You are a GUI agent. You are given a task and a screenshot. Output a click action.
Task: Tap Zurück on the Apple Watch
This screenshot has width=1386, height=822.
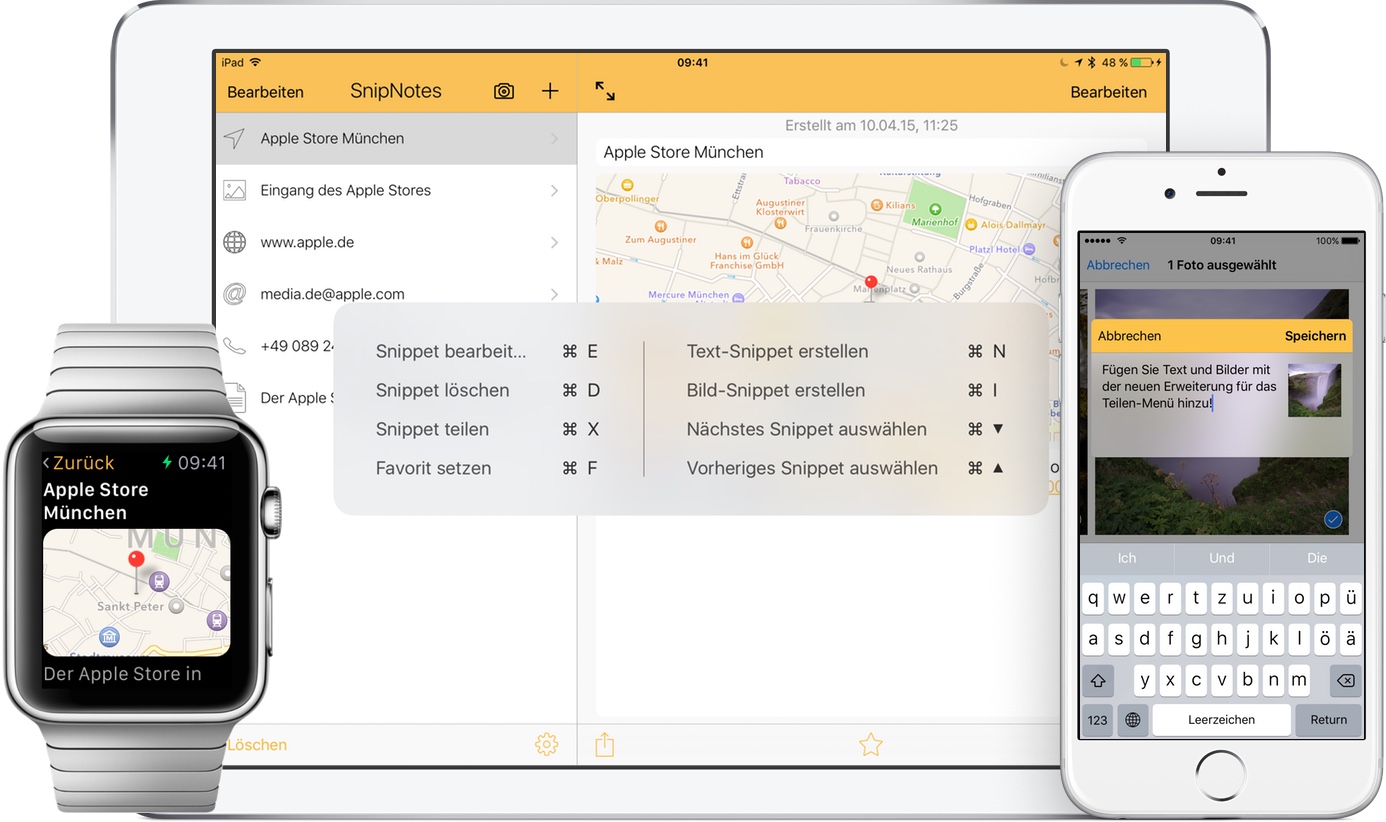point(79,463)
